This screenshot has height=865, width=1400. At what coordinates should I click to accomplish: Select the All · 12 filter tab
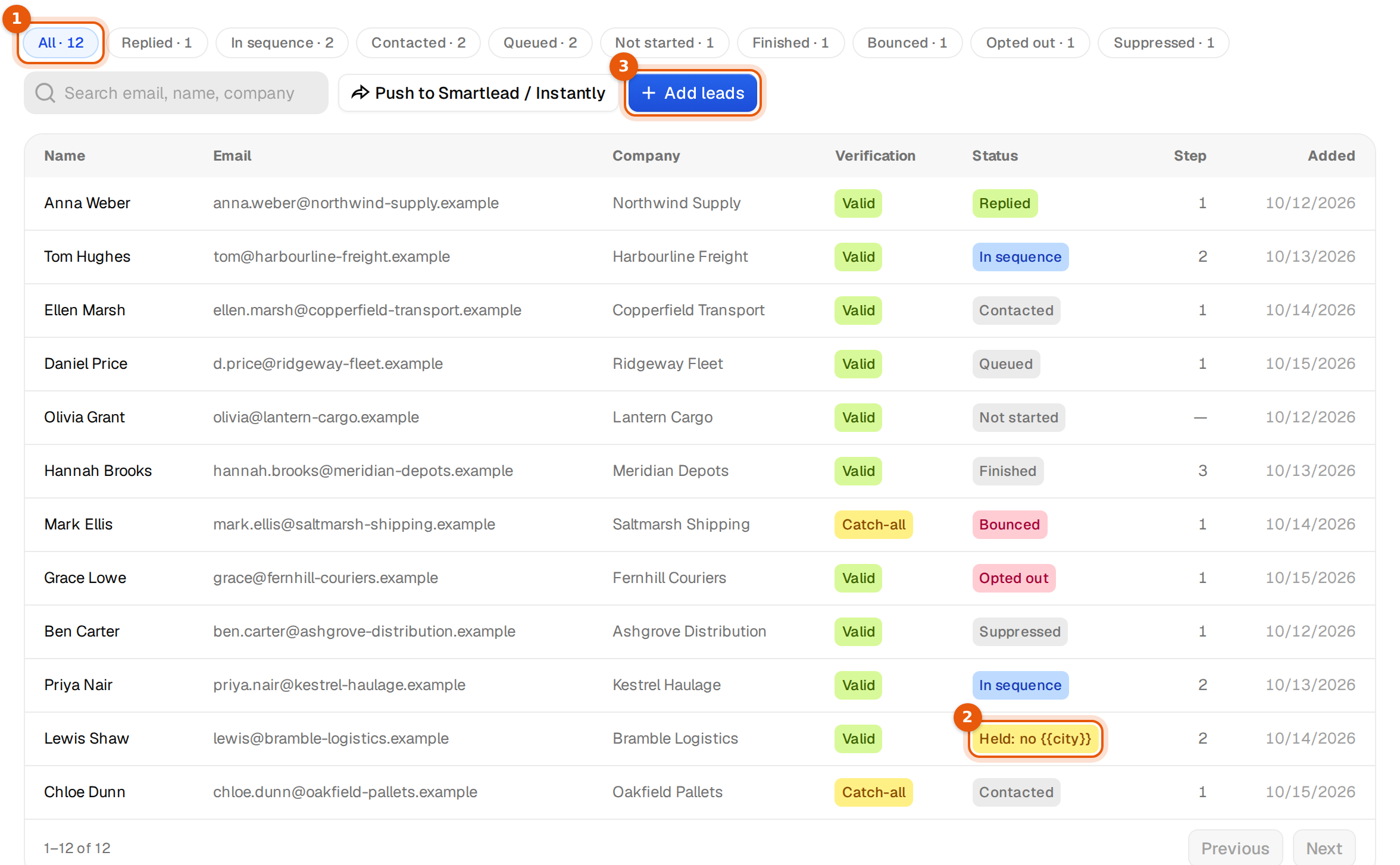(61, 43)
